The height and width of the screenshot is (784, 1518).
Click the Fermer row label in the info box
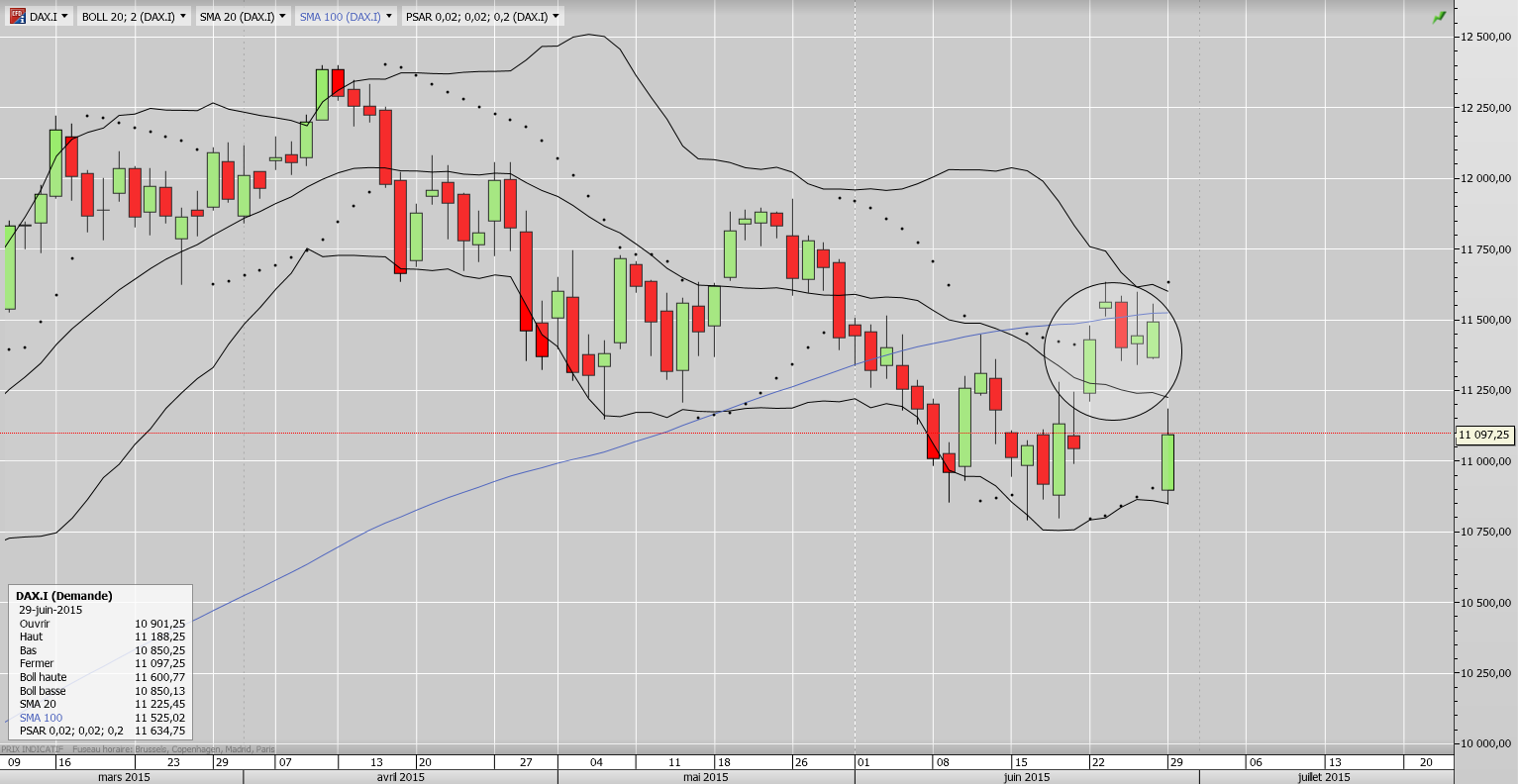click(37, 663)
